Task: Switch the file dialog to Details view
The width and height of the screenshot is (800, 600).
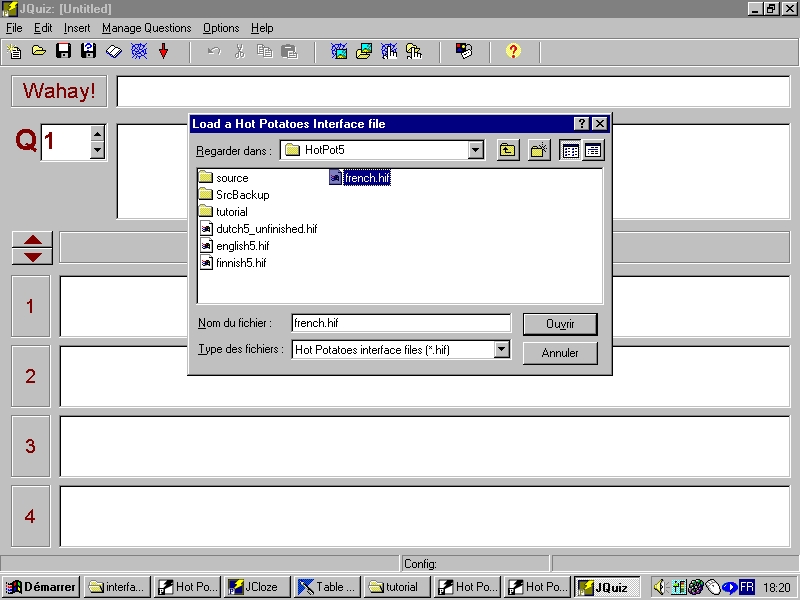Action: (x=593, y=151)
